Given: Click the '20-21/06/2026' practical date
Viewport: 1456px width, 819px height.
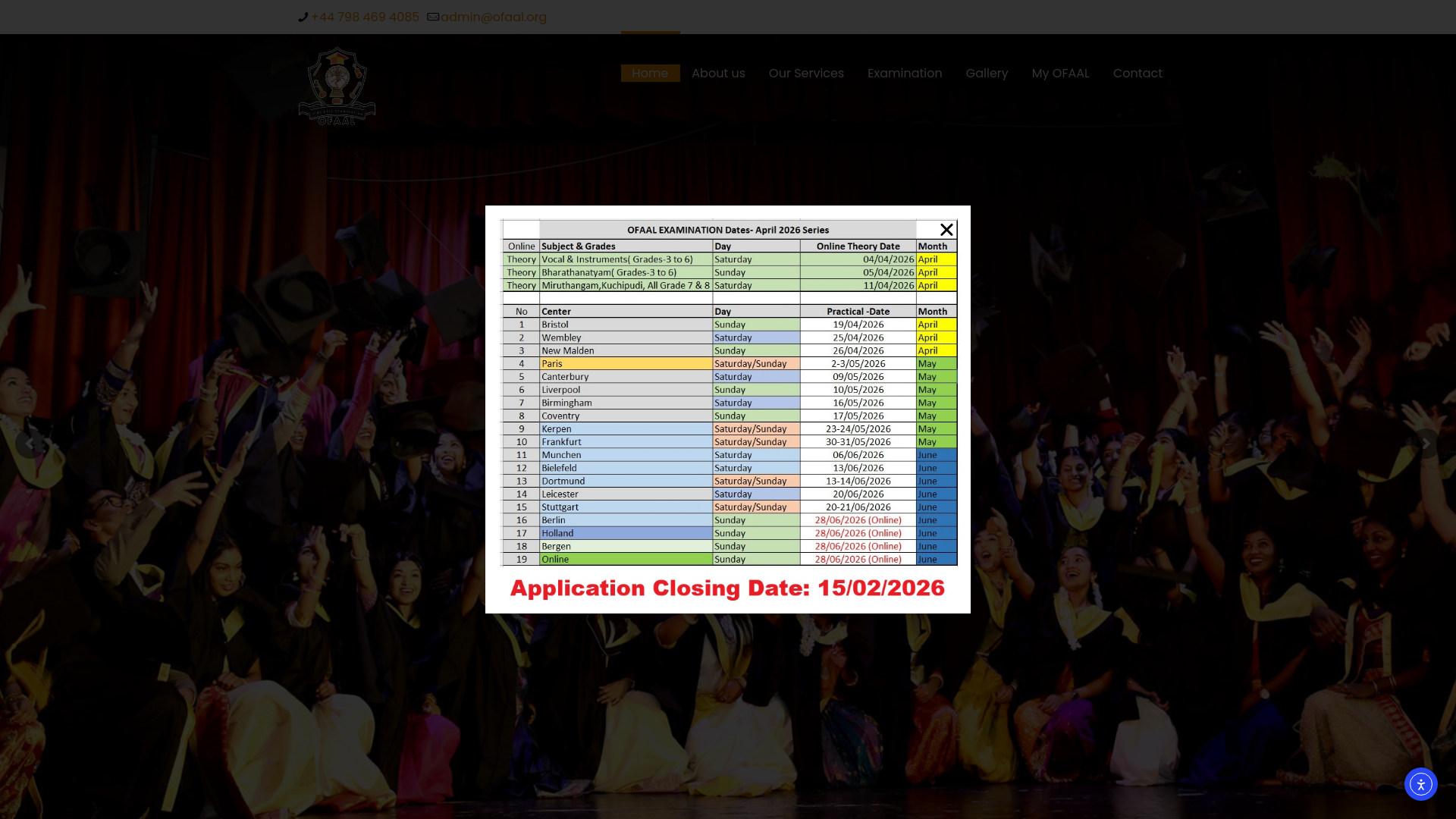Looking at the screenshot, I should click(x=858, y=507).
